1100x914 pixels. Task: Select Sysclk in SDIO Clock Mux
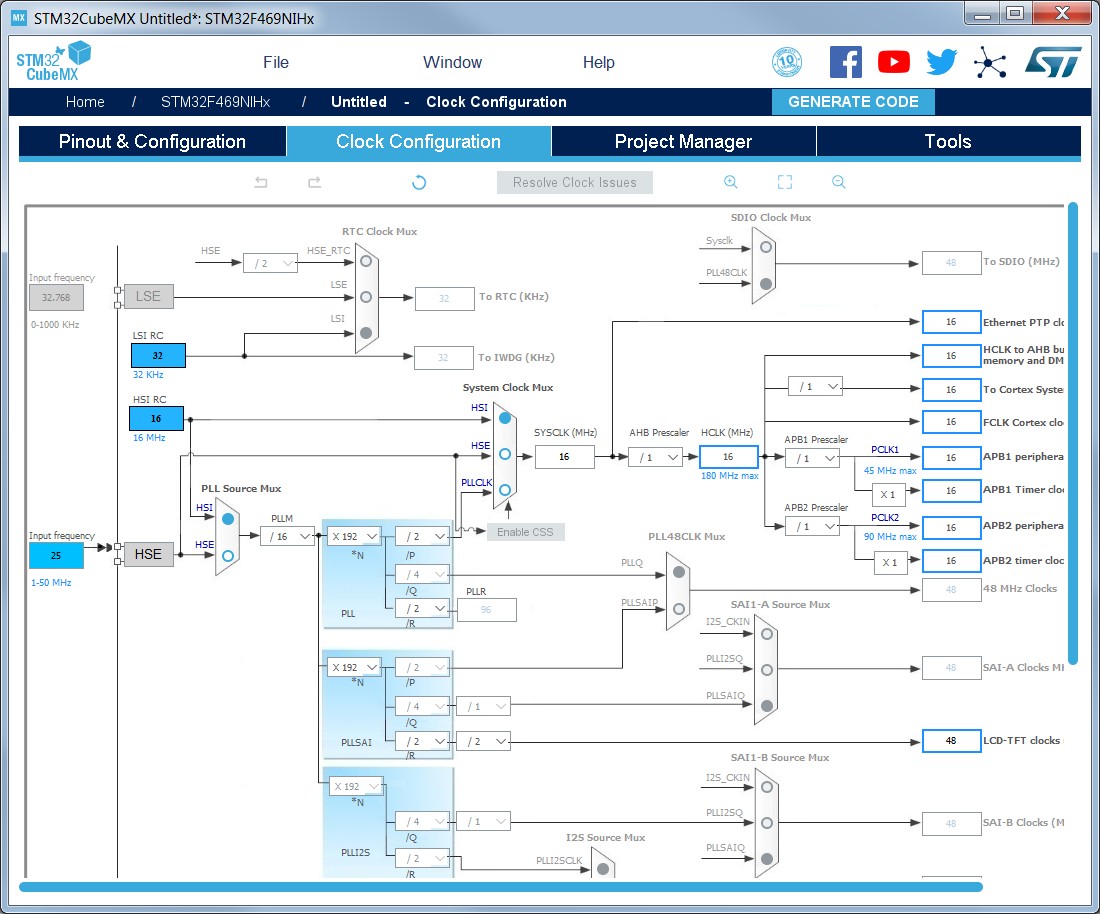pyautogui.click(x=766, y=247)
